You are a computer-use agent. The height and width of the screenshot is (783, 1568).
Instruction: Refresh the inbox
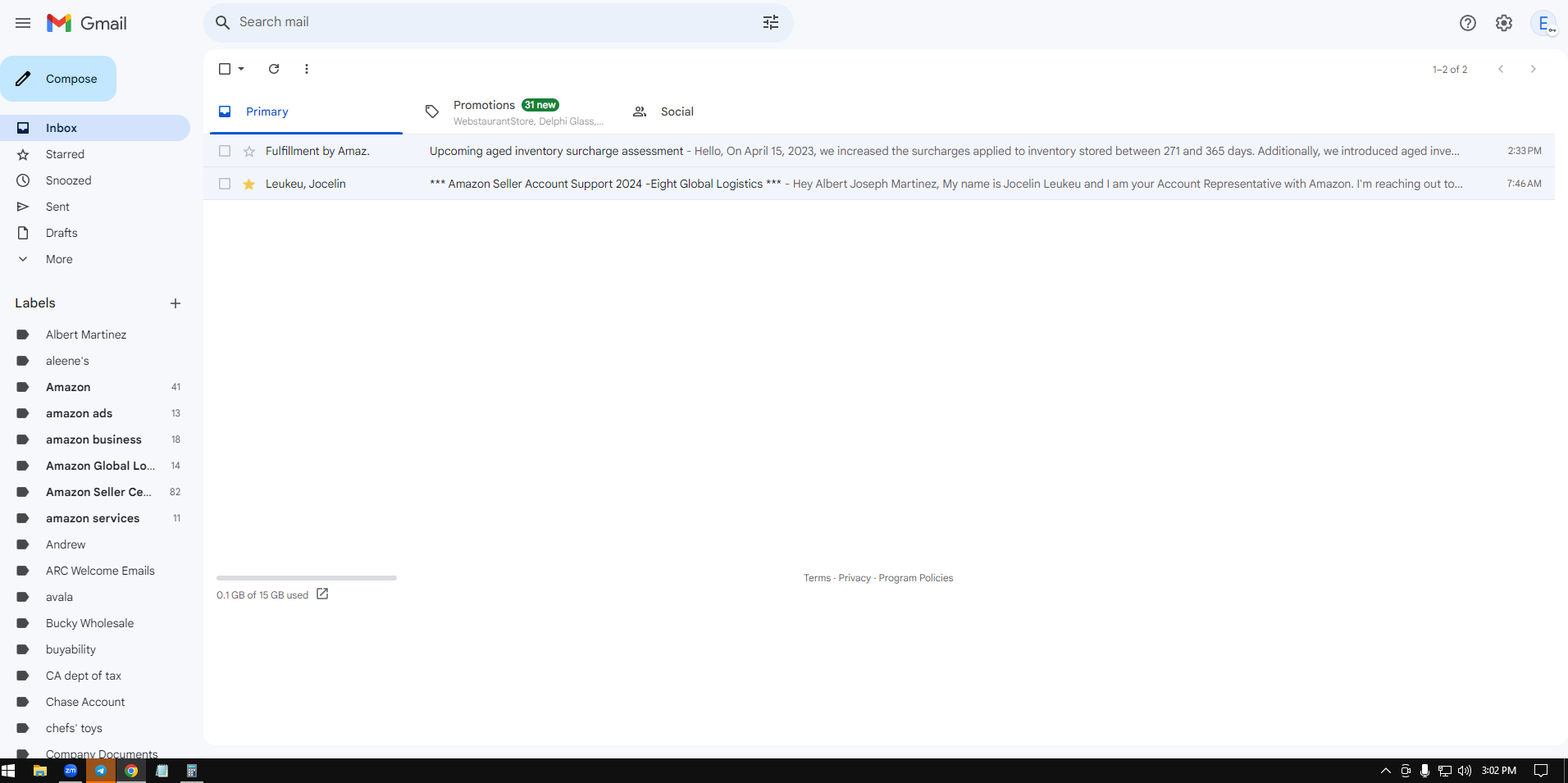click(x=274, y=69)
